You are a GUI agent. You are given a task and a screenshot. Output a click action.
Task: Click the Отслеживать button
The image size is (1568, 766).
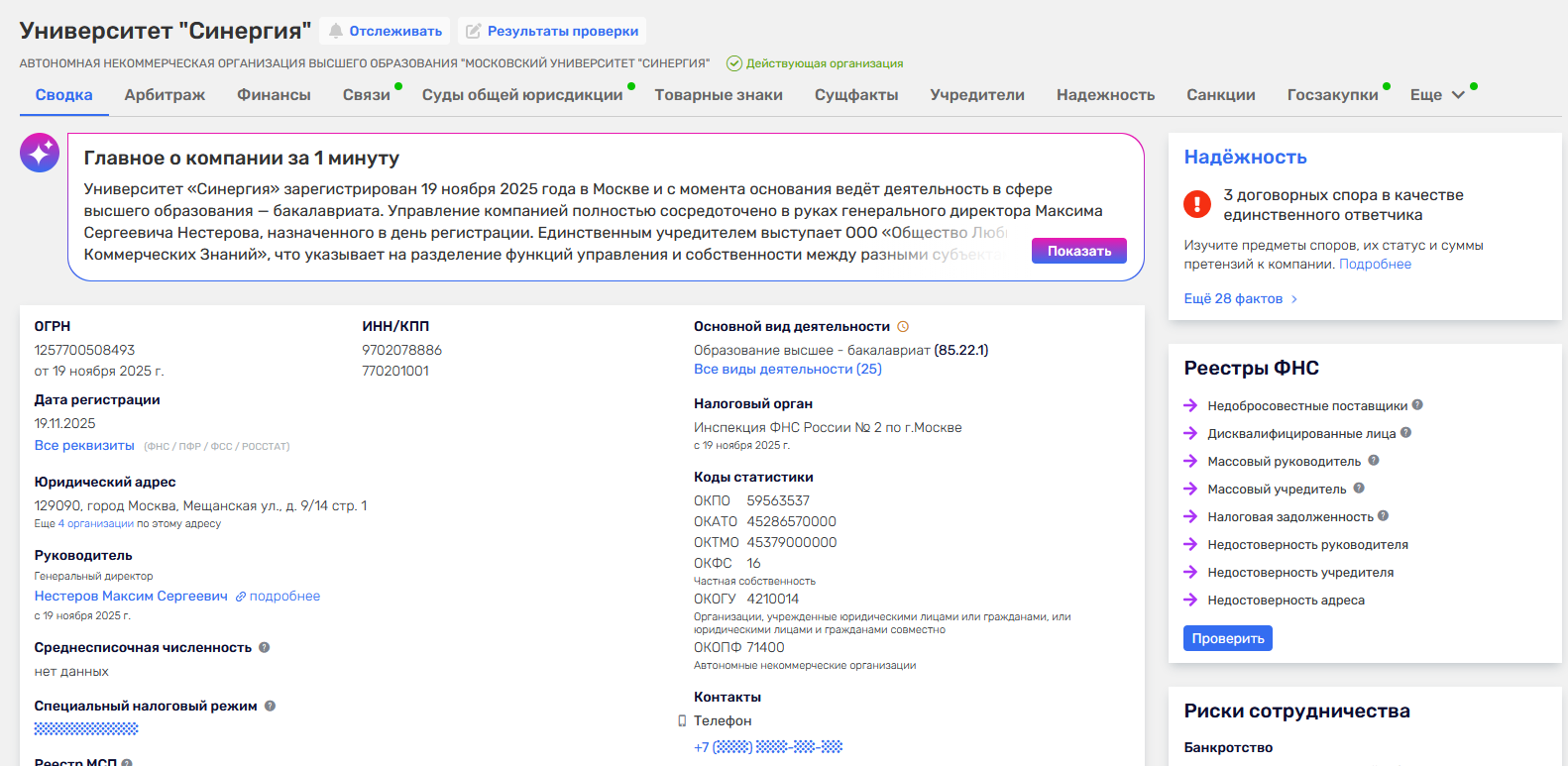tap(386, 31)
